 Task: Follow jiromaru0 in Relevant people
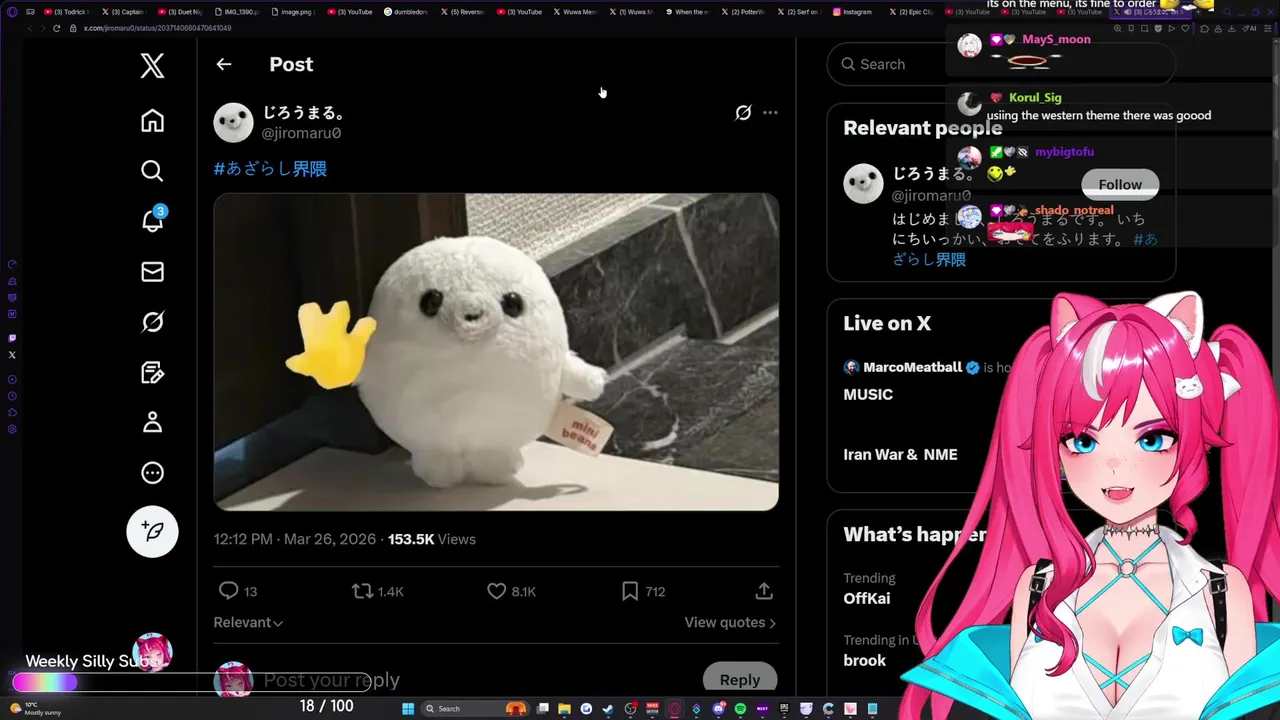click(x=1120, y=185)
